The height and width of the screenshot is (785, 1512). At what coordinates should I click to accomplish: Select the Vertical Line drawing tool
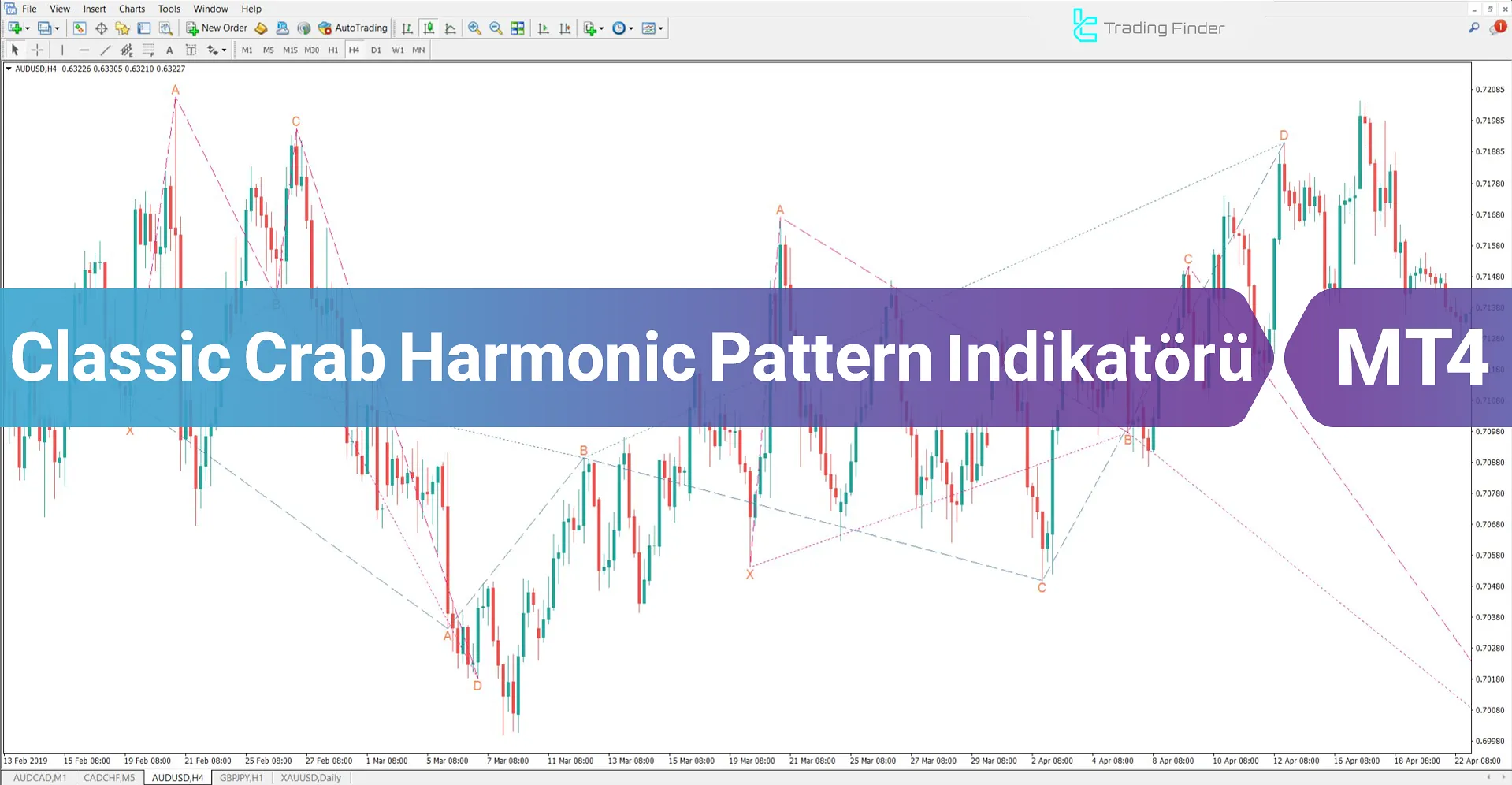tap(62, 49)
